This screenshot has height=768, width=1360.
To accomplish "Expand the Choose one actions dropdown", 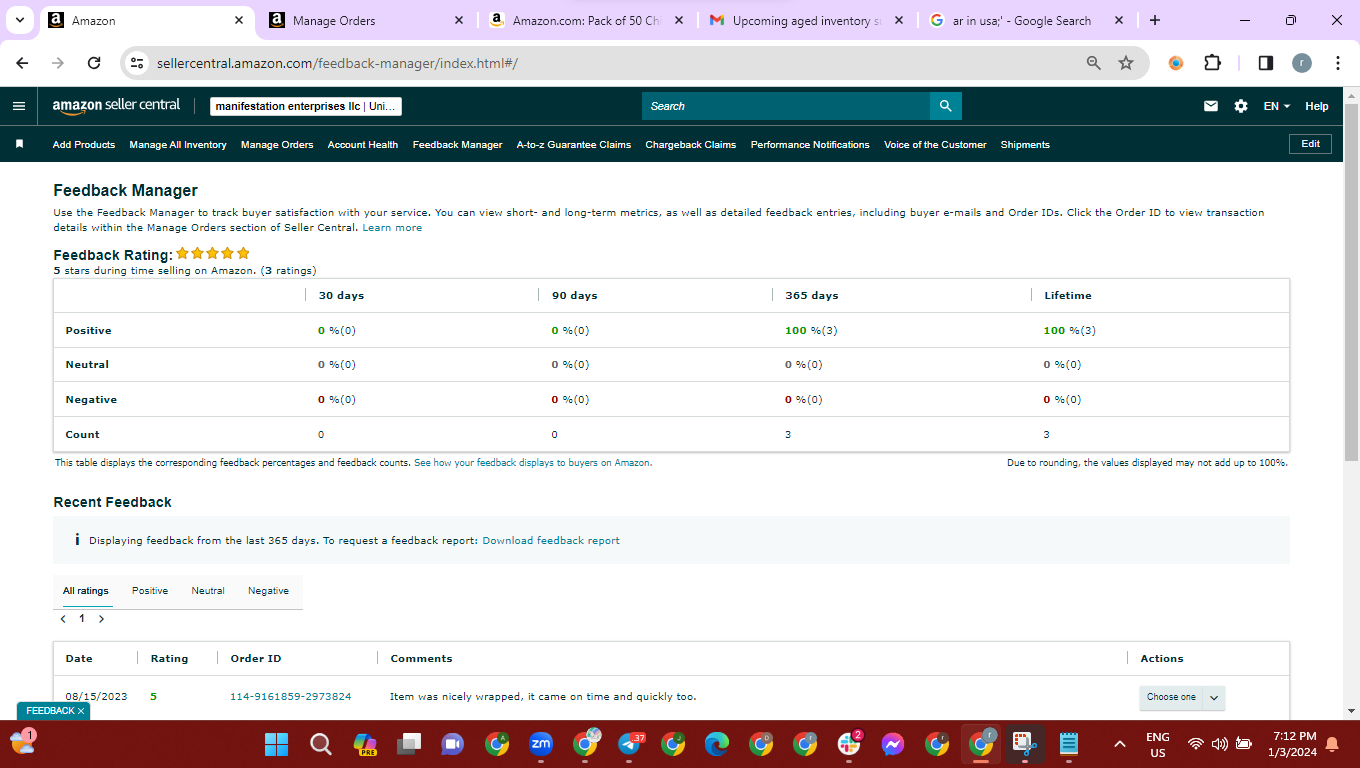I will point(1182,697).
